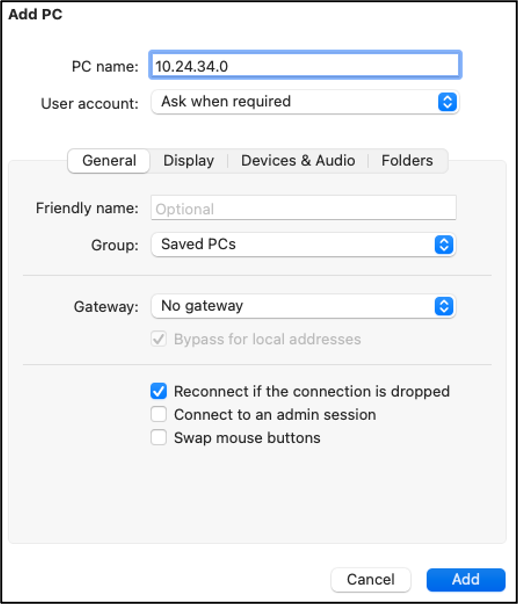Click the greyed Bypass for local addresses checkbox
Screen dimensions: 518x604
159,339
